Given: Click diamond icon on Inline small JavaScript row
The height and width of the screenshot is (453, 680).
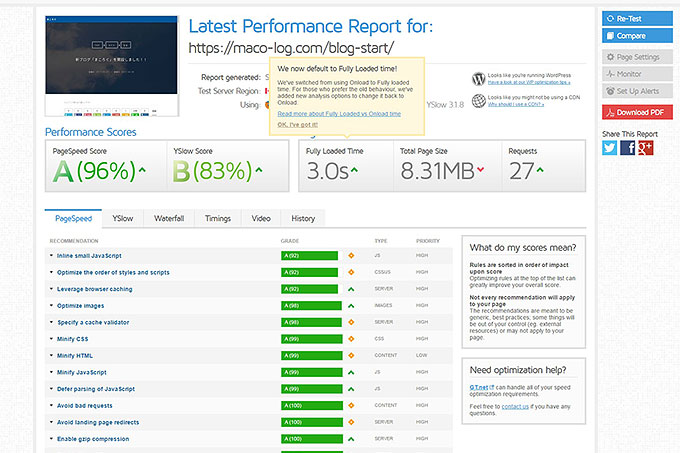Looking at the screenshot, I should 351,256.
